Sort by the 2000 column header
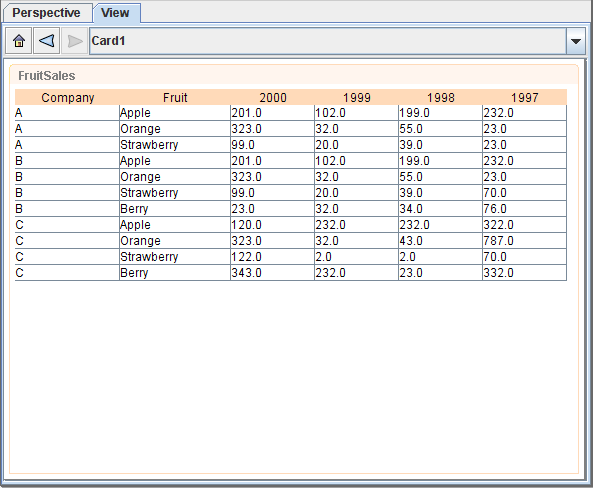This screenshot has height=488, width=593. (272, 97)
